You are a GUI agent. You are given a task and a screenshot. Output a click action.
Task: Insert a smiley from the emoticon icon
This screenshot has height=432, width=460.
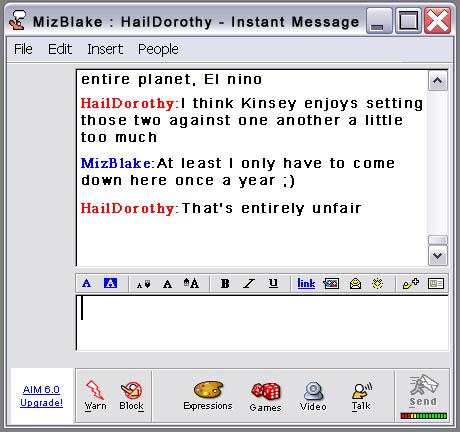377,284
